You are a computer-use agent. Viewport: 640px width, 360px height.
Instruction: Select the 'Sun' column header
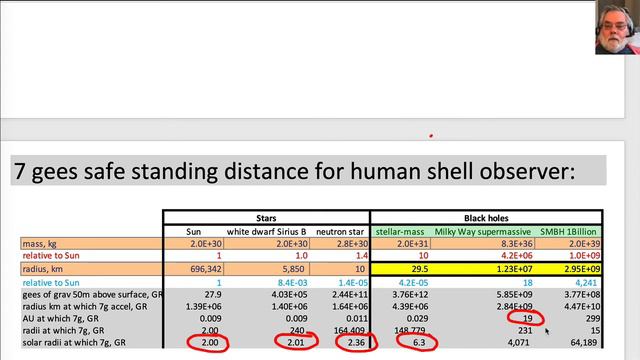tap(193, 232)
